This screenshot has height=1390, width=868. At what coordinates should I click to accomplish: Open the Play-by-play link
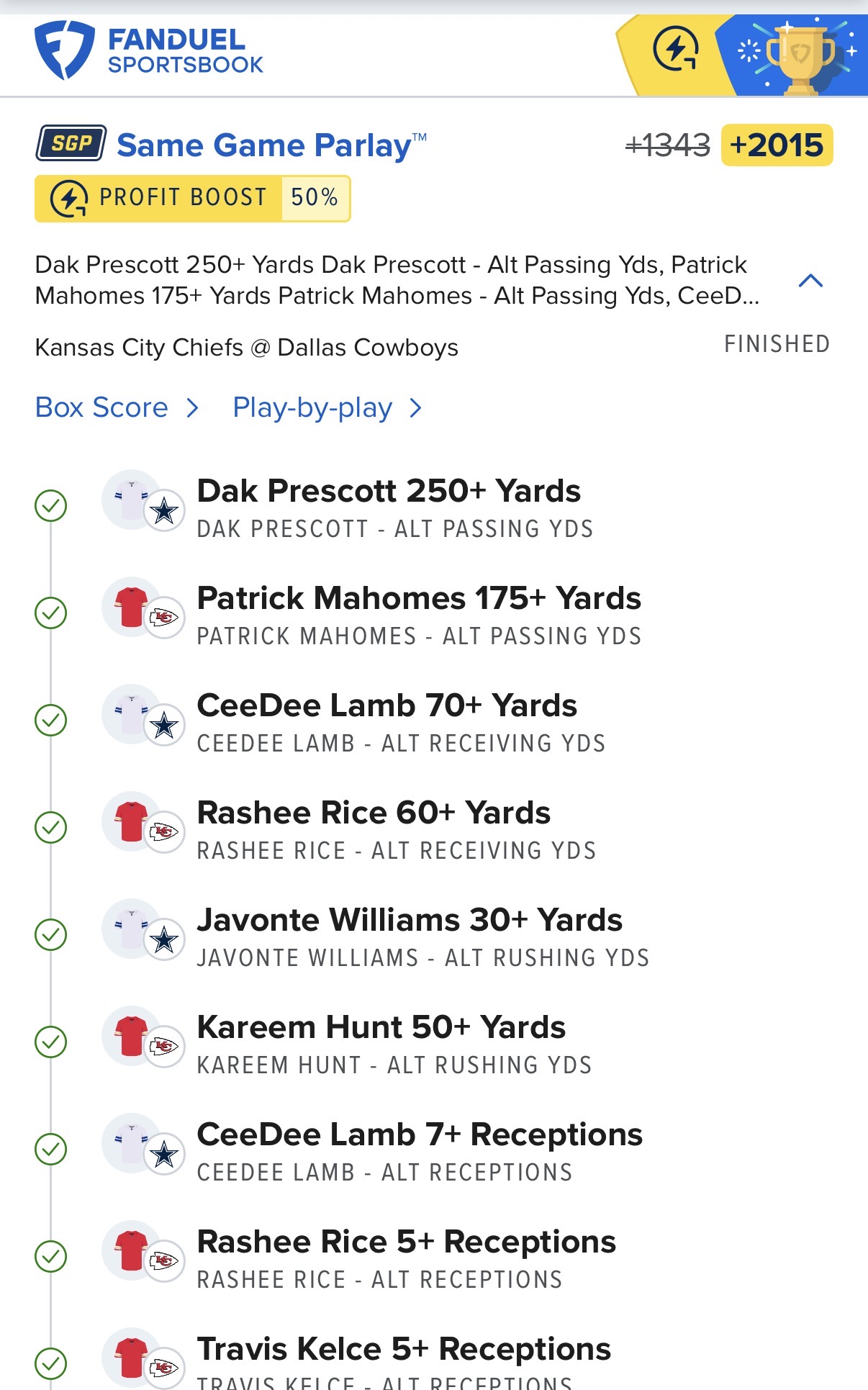[x=312, y=408]
